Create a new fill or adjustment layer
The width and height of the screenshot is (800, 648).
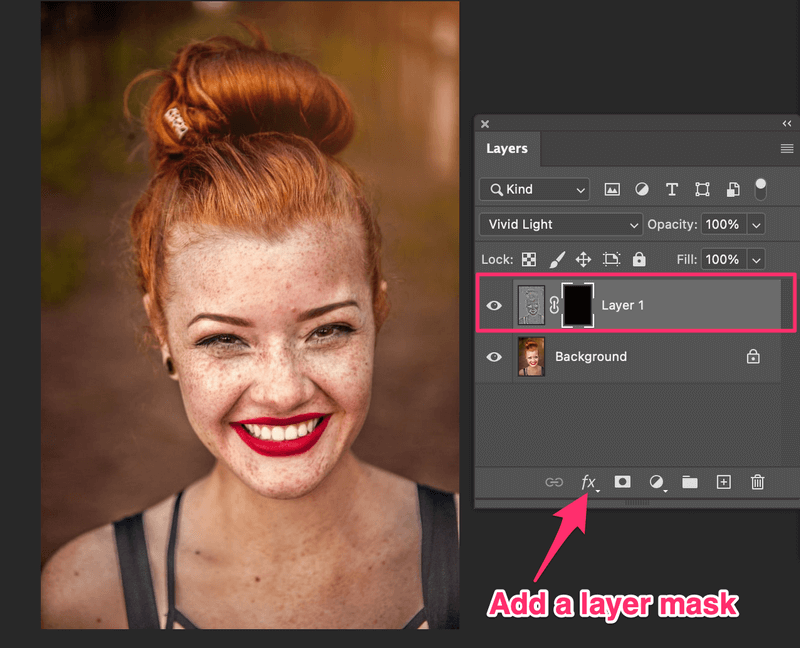pyautogui.click(x=657, y=482)
